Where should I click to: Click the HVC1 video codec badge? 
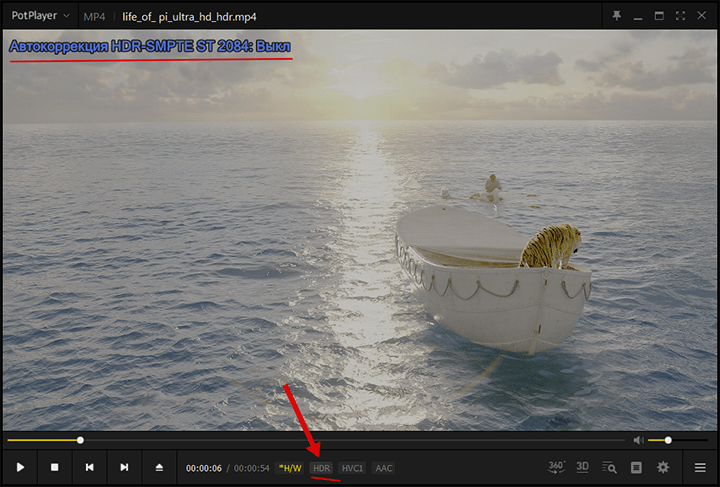click(352, 468)
